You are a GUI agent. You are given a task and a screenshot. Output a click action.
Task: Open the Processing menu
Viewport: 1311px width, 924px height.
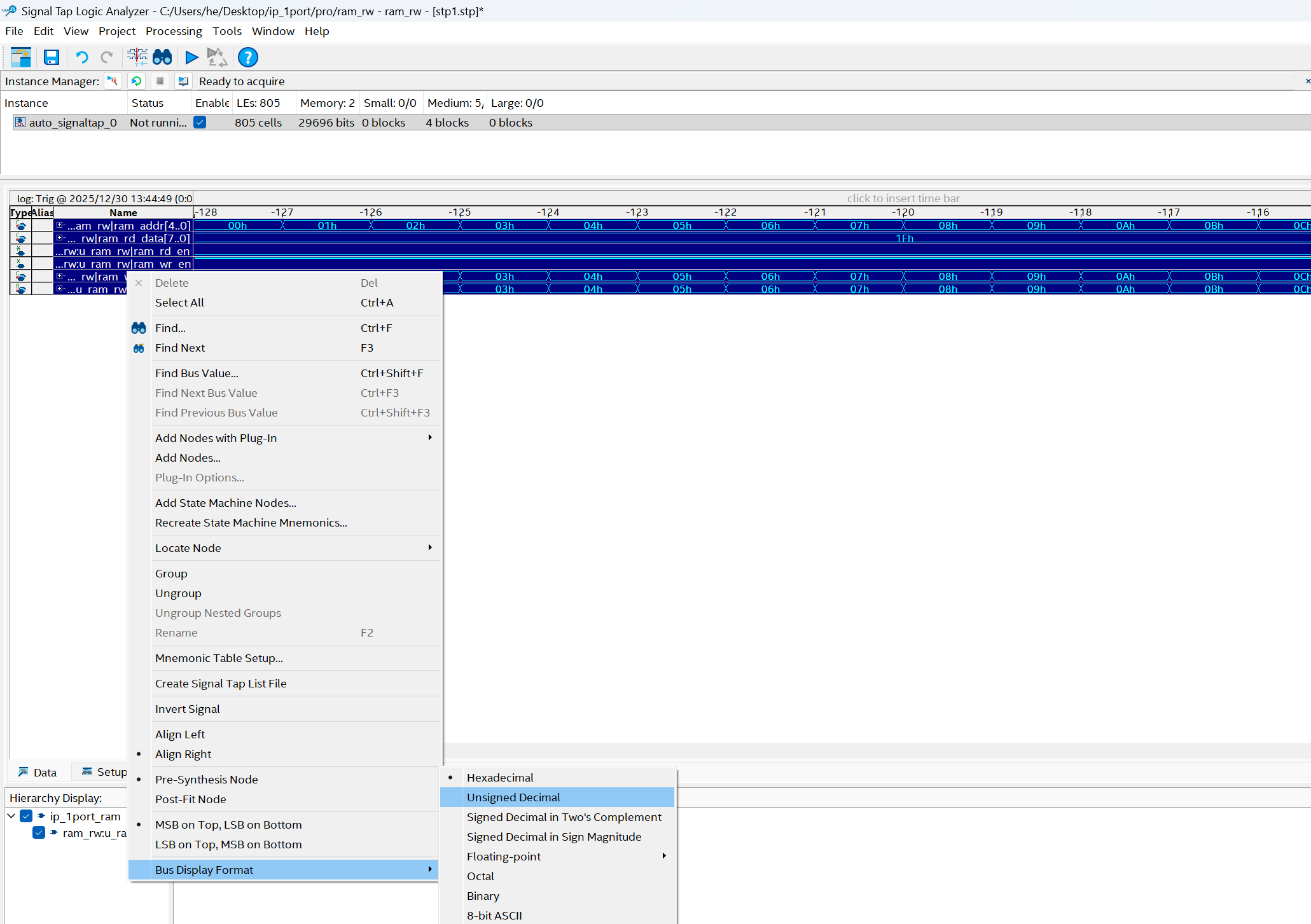point(174,31)
